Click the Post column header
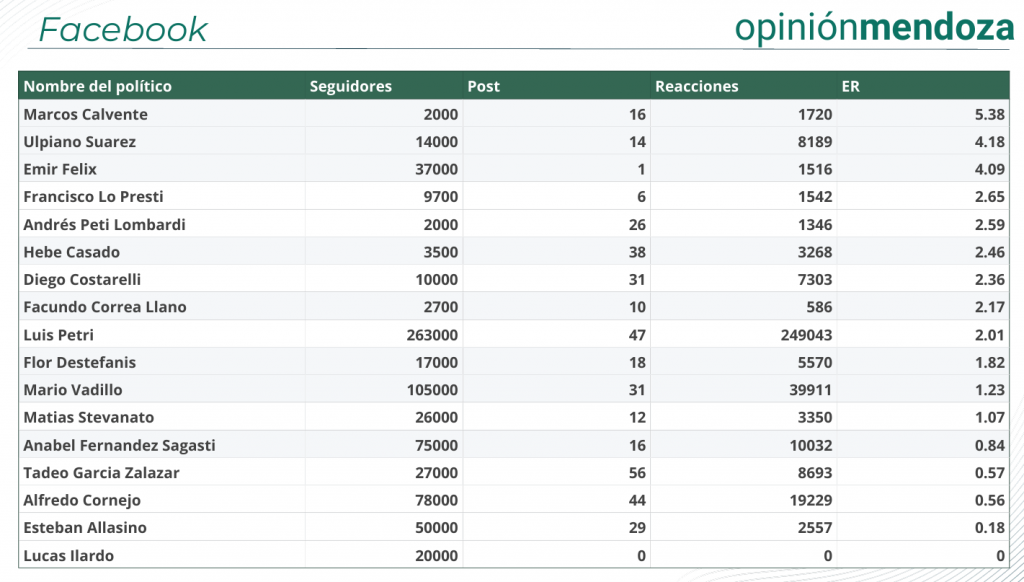Screen dimensions: 1024x582 (x=483, y=86)
